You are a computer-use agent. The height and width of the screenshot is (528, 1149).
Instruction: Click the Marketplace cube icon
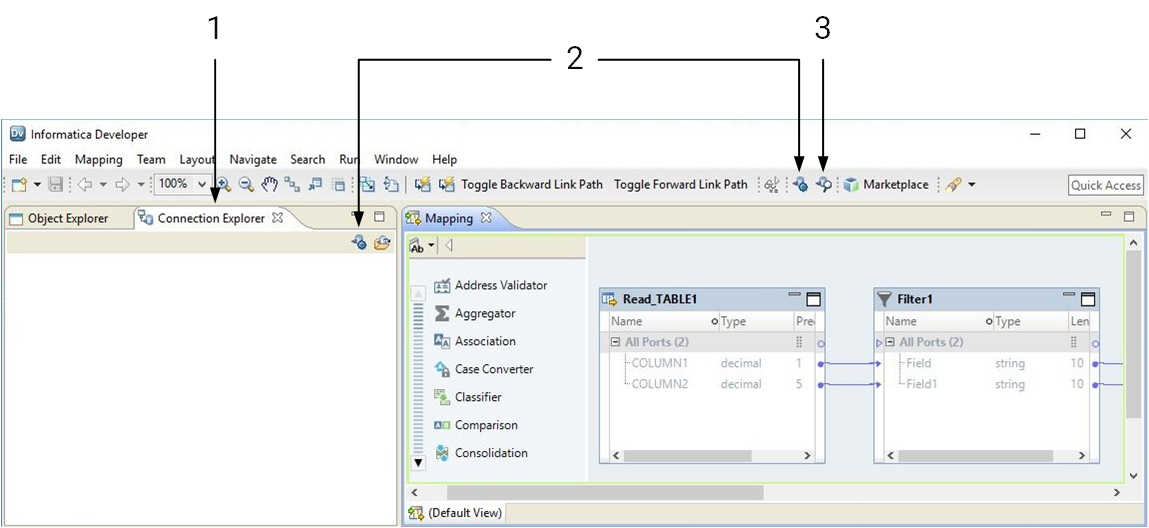click(851, 185)
